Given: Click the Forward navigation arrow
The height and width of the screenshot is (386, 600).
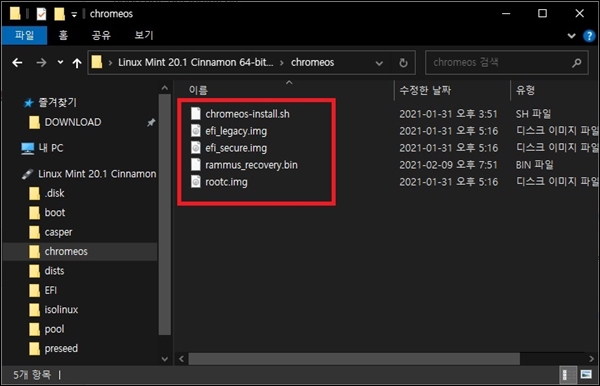Looking at the screenshot, I should pos(41,63).
